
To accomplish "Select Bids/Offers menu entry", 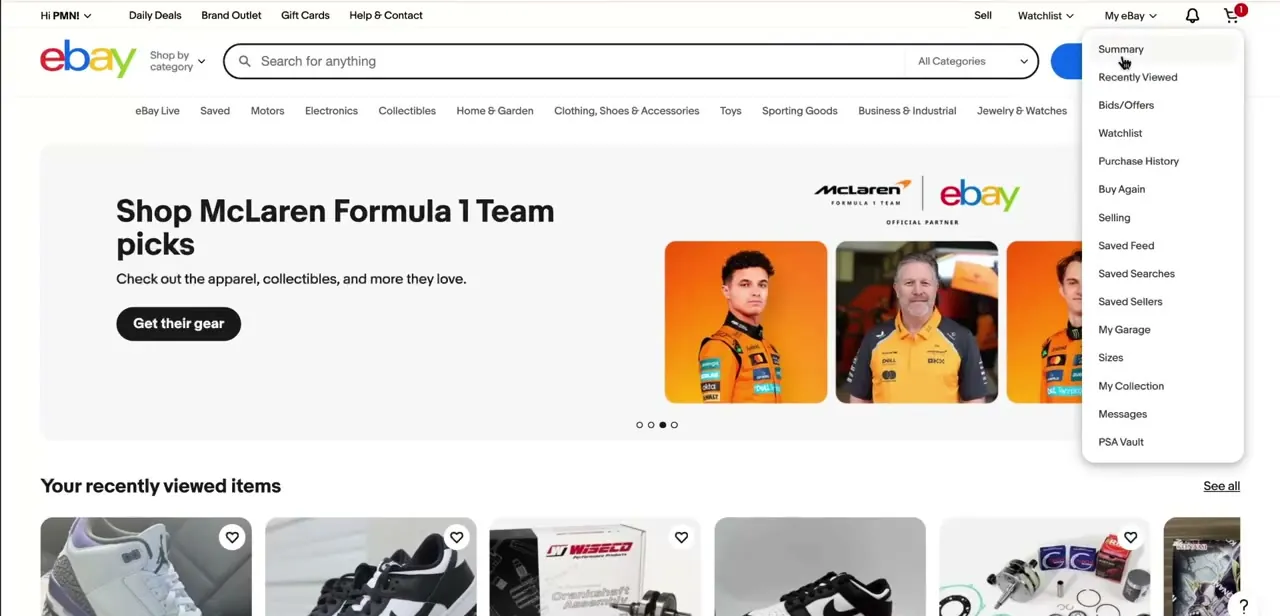I will [1125, 105].
